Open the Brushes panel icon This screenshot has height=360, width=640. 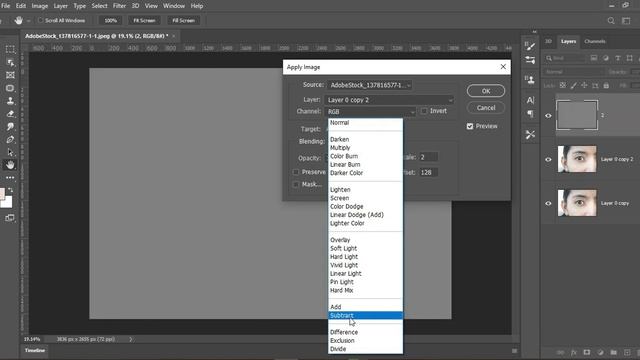530,46
